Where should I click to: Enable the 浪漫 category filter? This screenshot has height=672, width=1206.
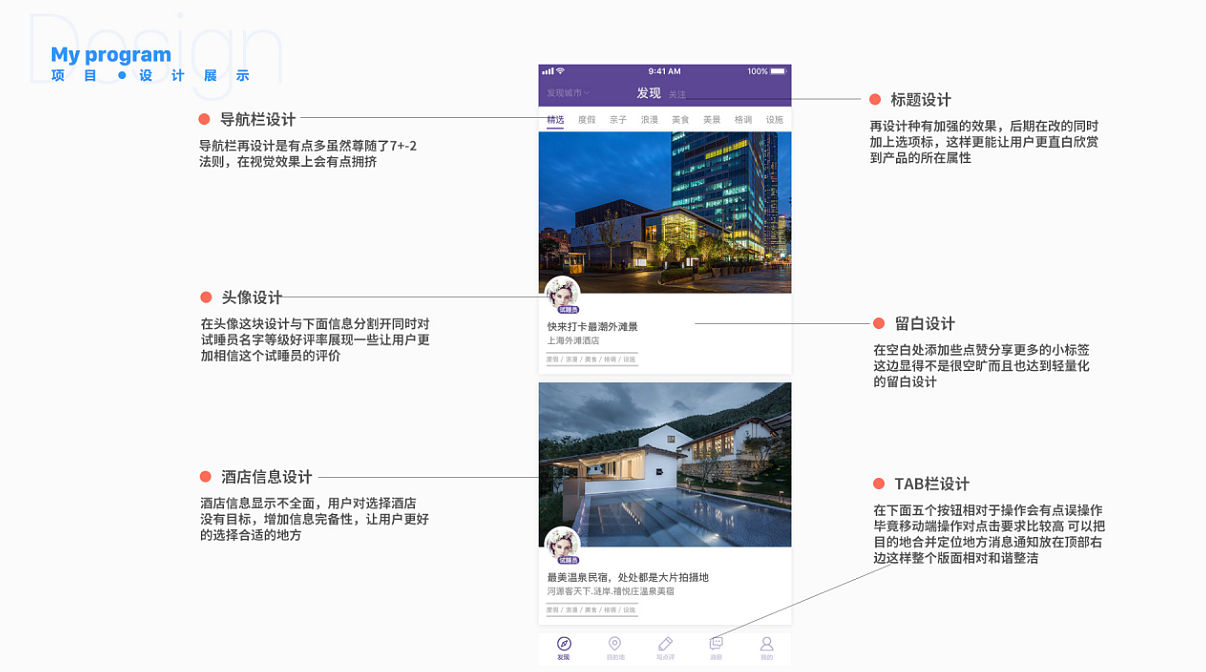(x=648, y=119)
